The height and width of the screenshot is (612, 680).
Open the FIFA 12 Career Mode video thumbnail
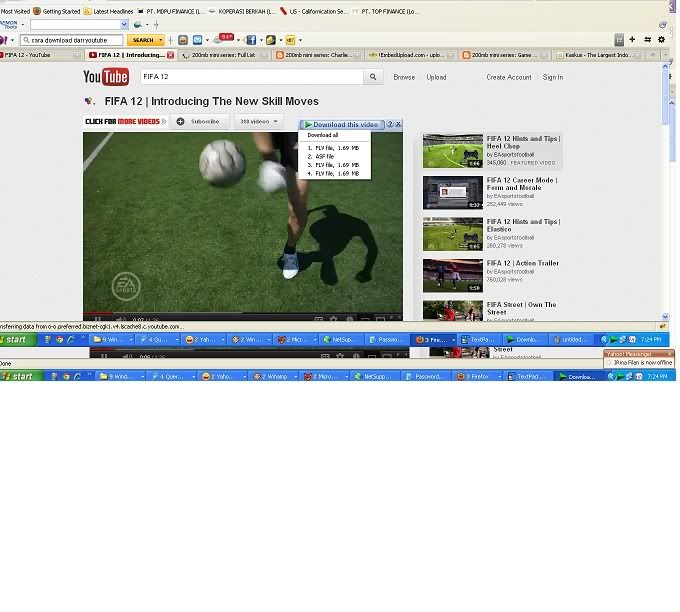(x=453, y=193)
